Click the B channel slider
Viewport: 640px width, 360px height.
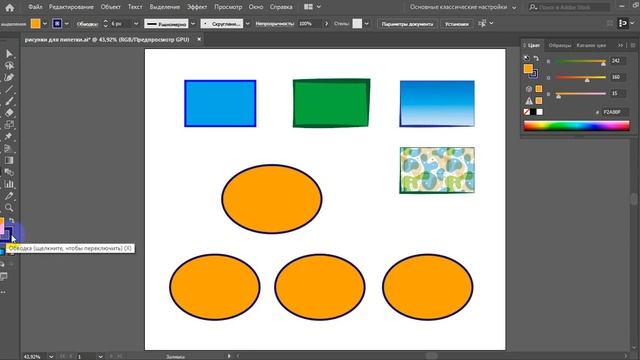pyautogui.click(x=580, y=94)
